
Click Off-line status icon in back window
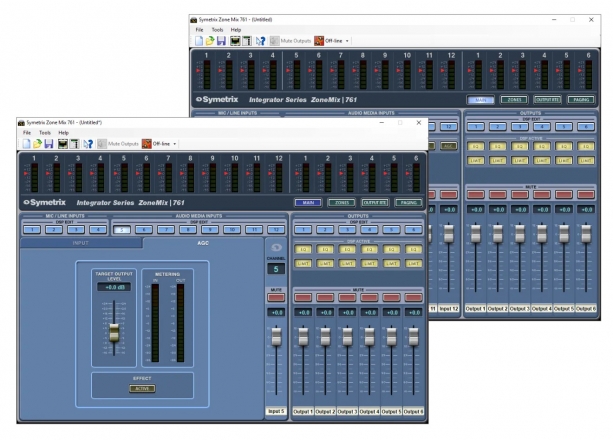(x=319, y=41)
